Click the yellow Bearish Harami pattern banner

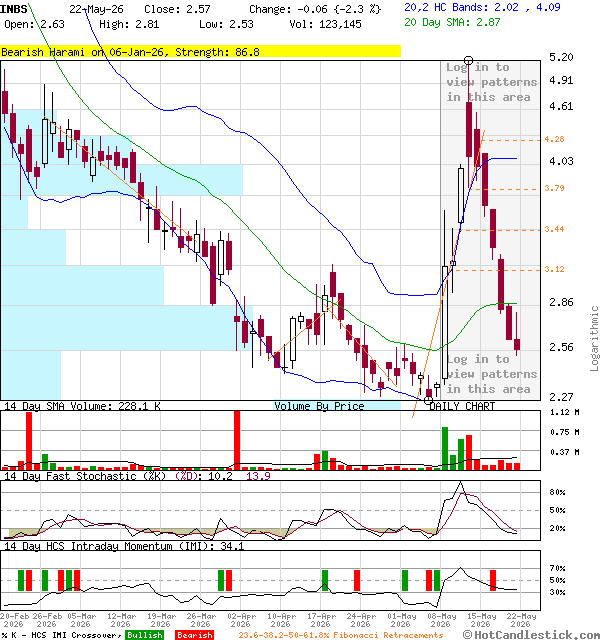200,52
